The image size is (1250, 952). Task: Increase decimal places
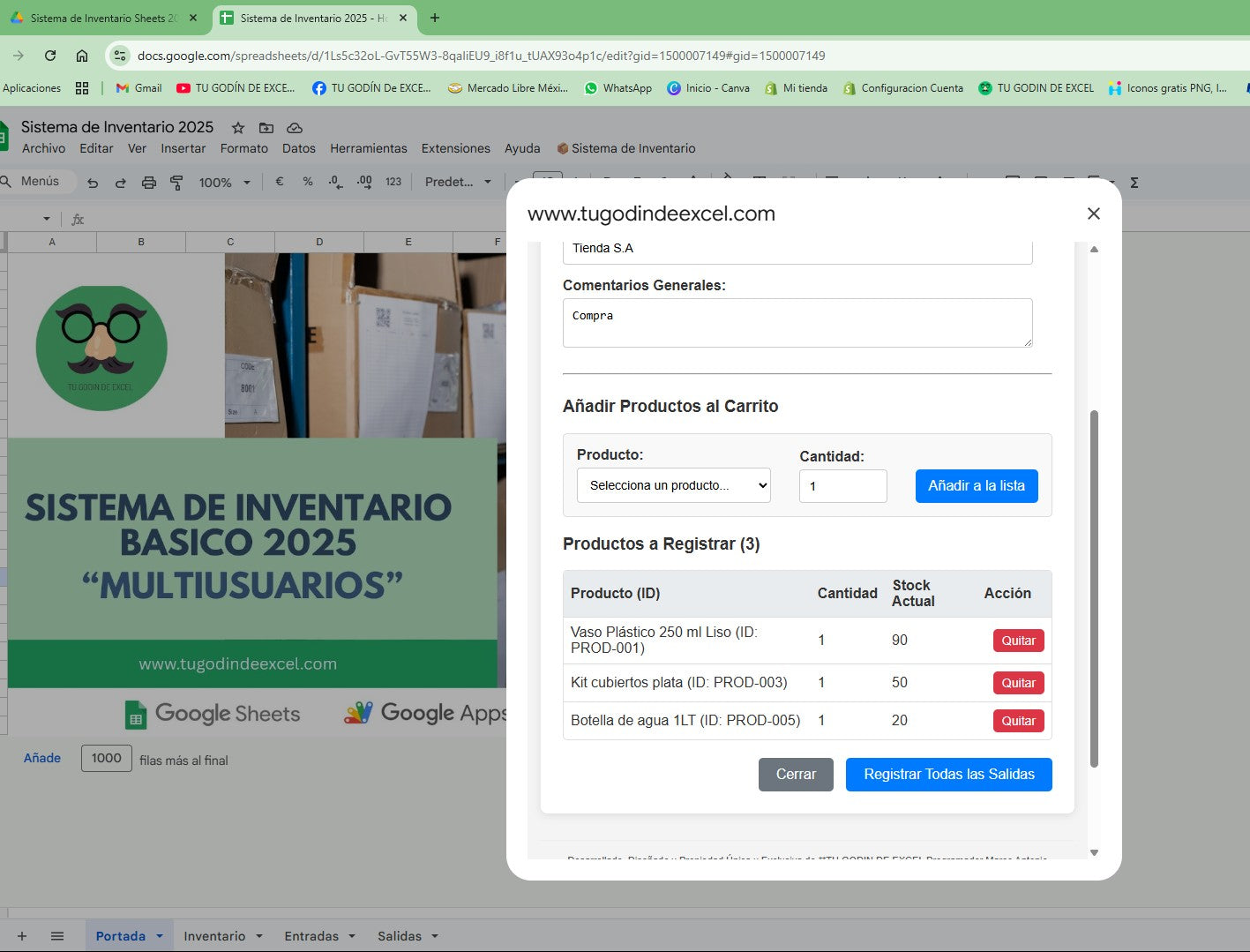coord(364,182)
